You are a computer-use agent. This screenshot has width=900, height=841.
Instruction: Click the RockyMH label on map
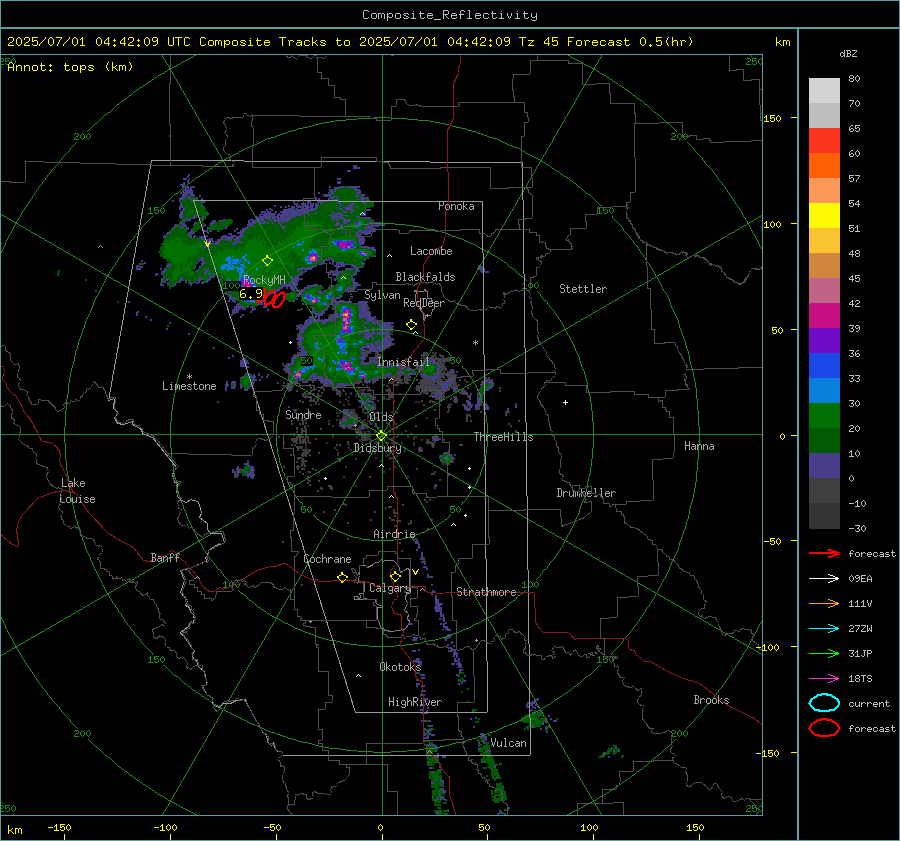[x=264, y=280]
